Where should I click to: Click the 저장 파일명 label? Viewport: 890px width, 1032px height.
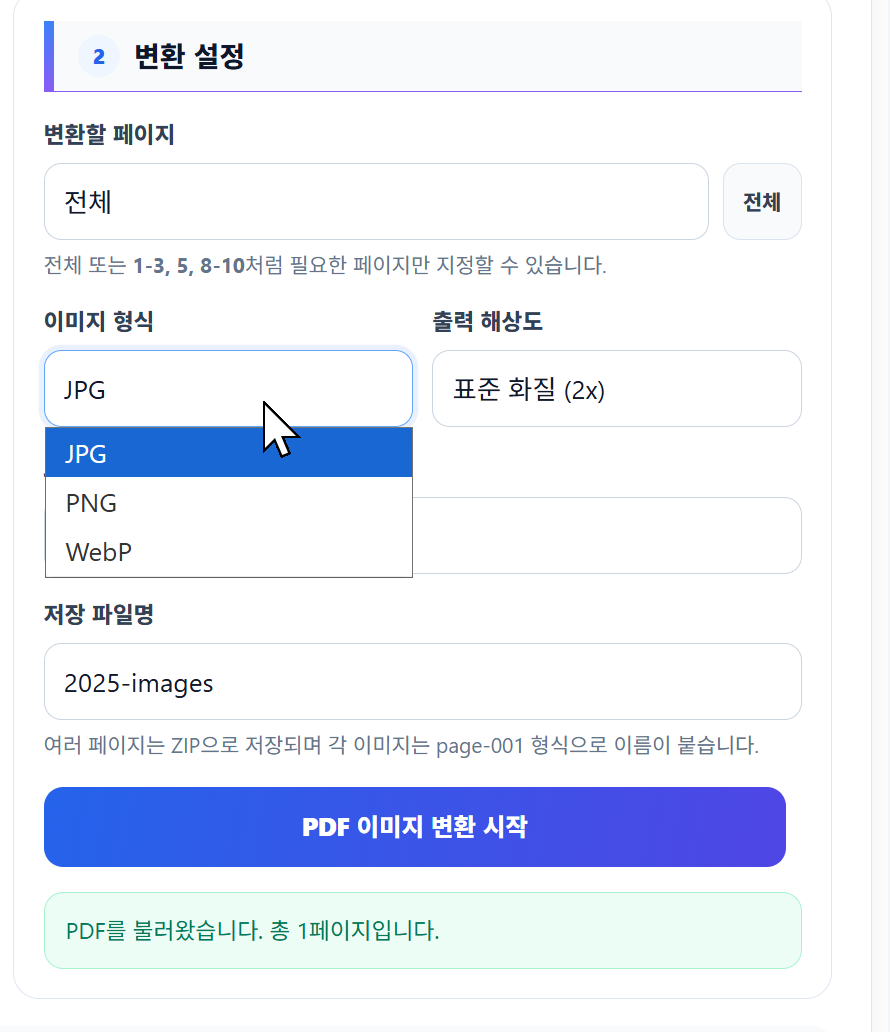(99, 615)
